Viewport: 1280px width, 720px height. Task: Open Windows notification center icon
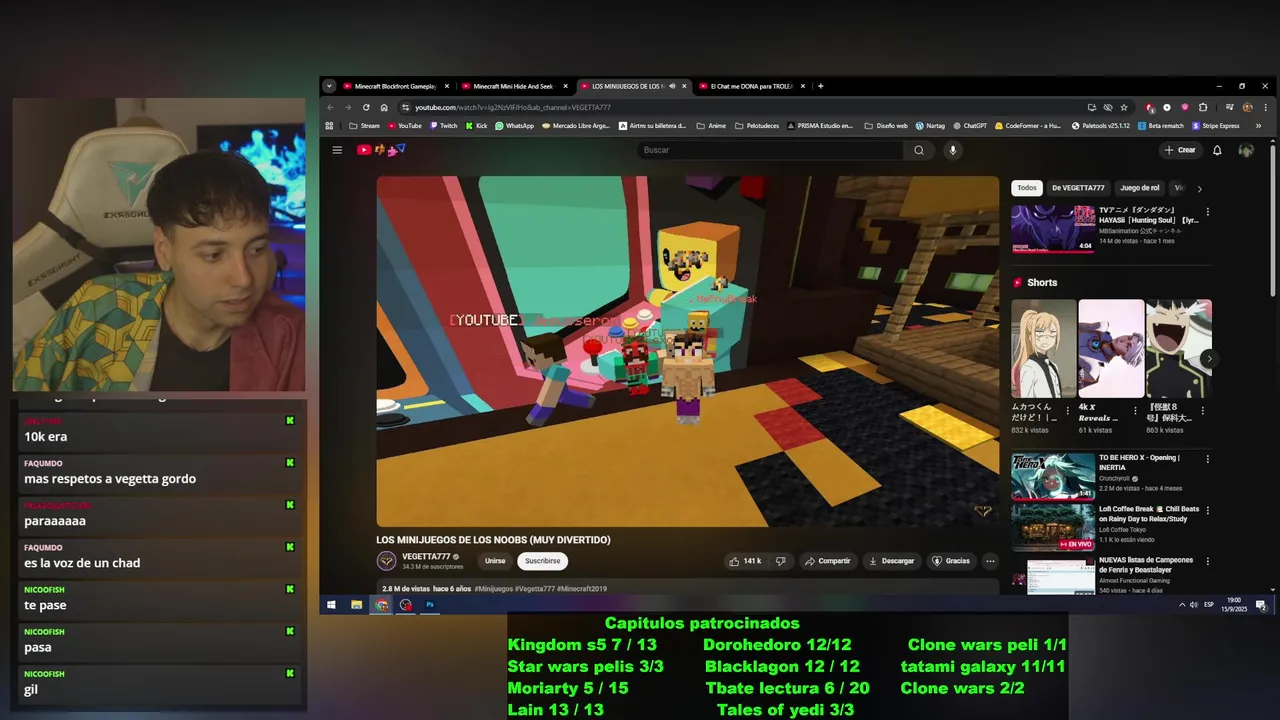click(x=1261, y=605)
